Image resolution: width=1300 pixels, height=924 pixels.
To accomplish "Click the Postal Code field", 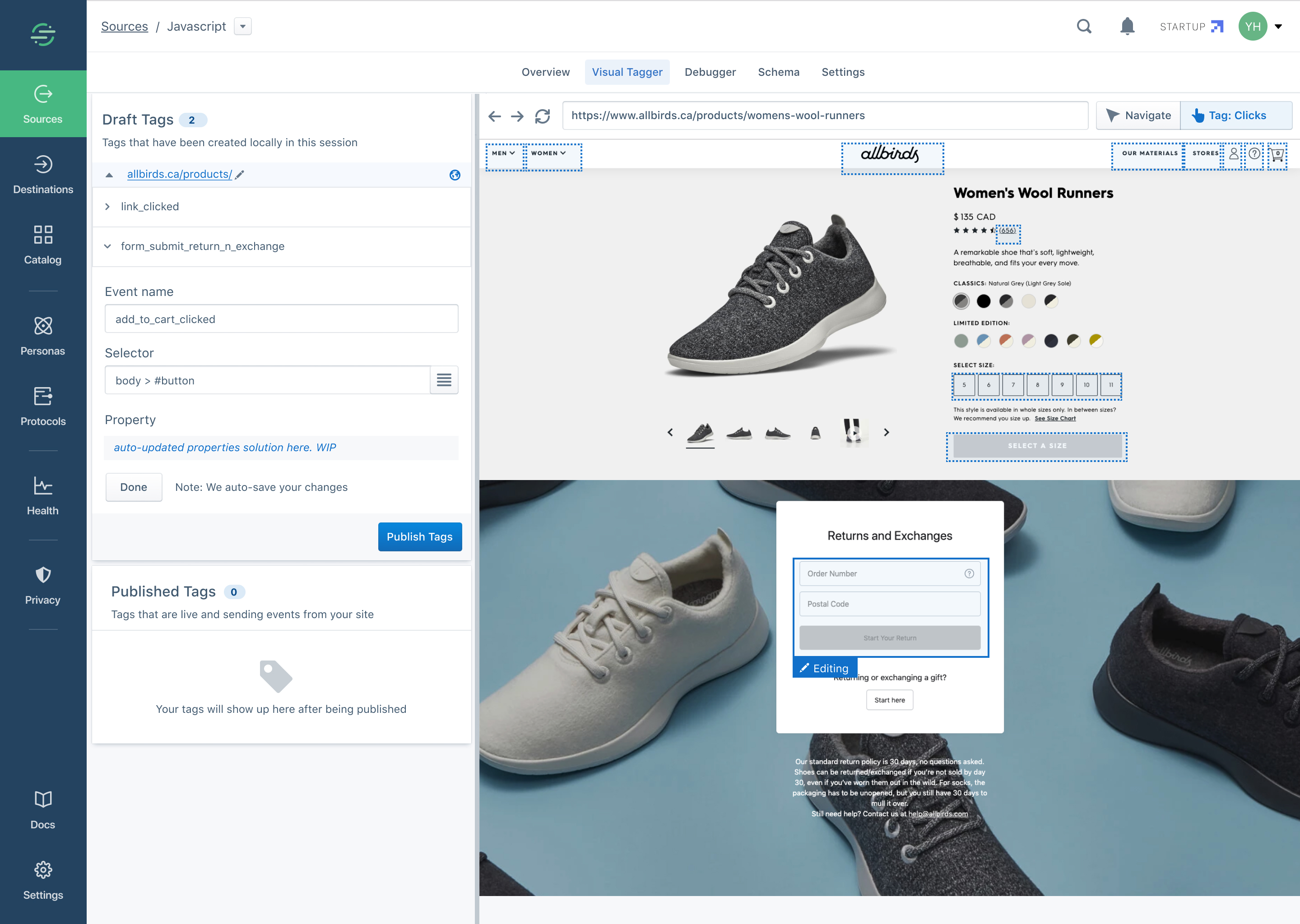I will [889, 604].
